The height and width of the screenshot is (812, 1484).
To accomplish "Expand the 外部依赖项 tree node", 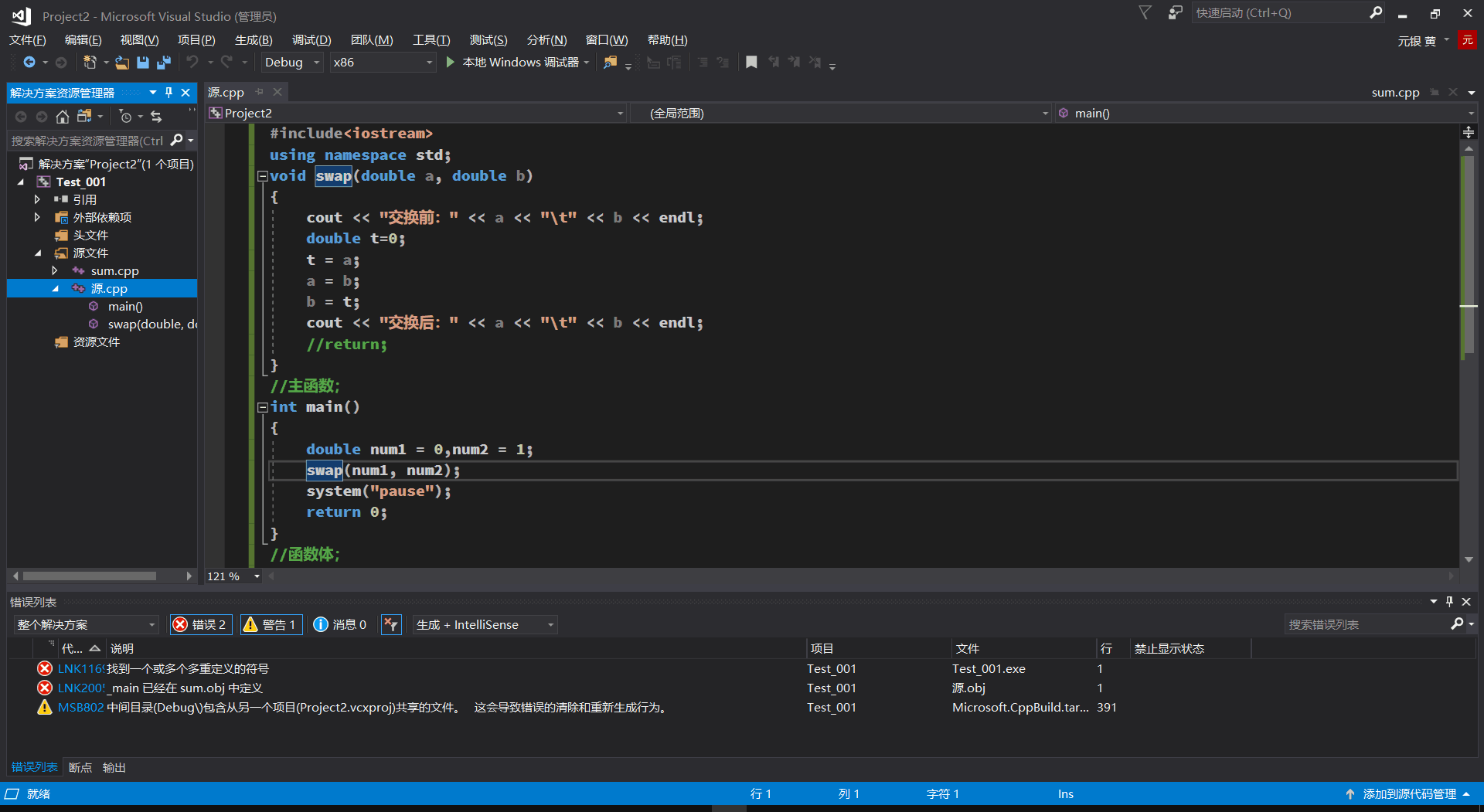I will pos(36,217).
